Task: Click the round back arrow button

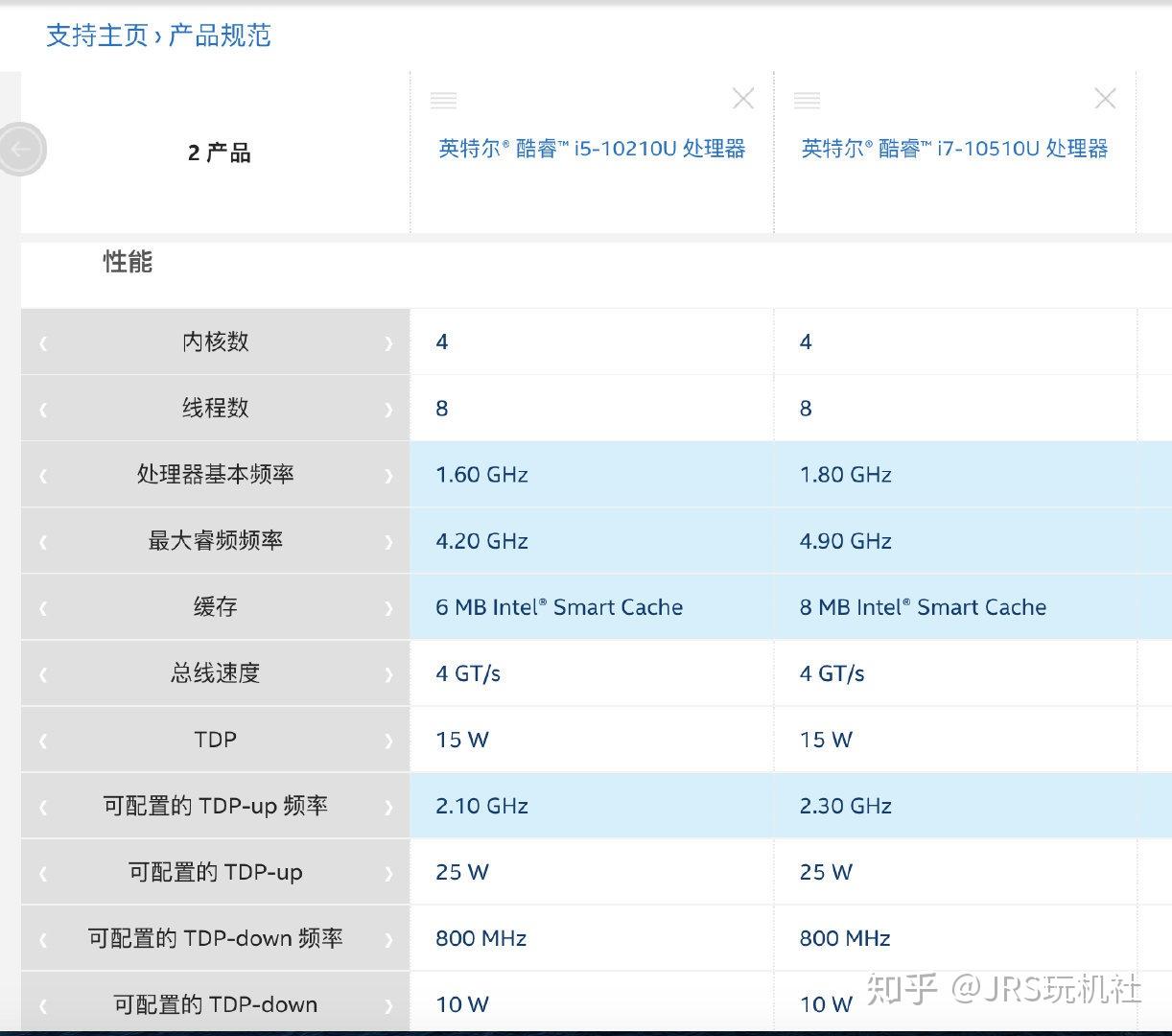Action: click(x=21, y=150)
